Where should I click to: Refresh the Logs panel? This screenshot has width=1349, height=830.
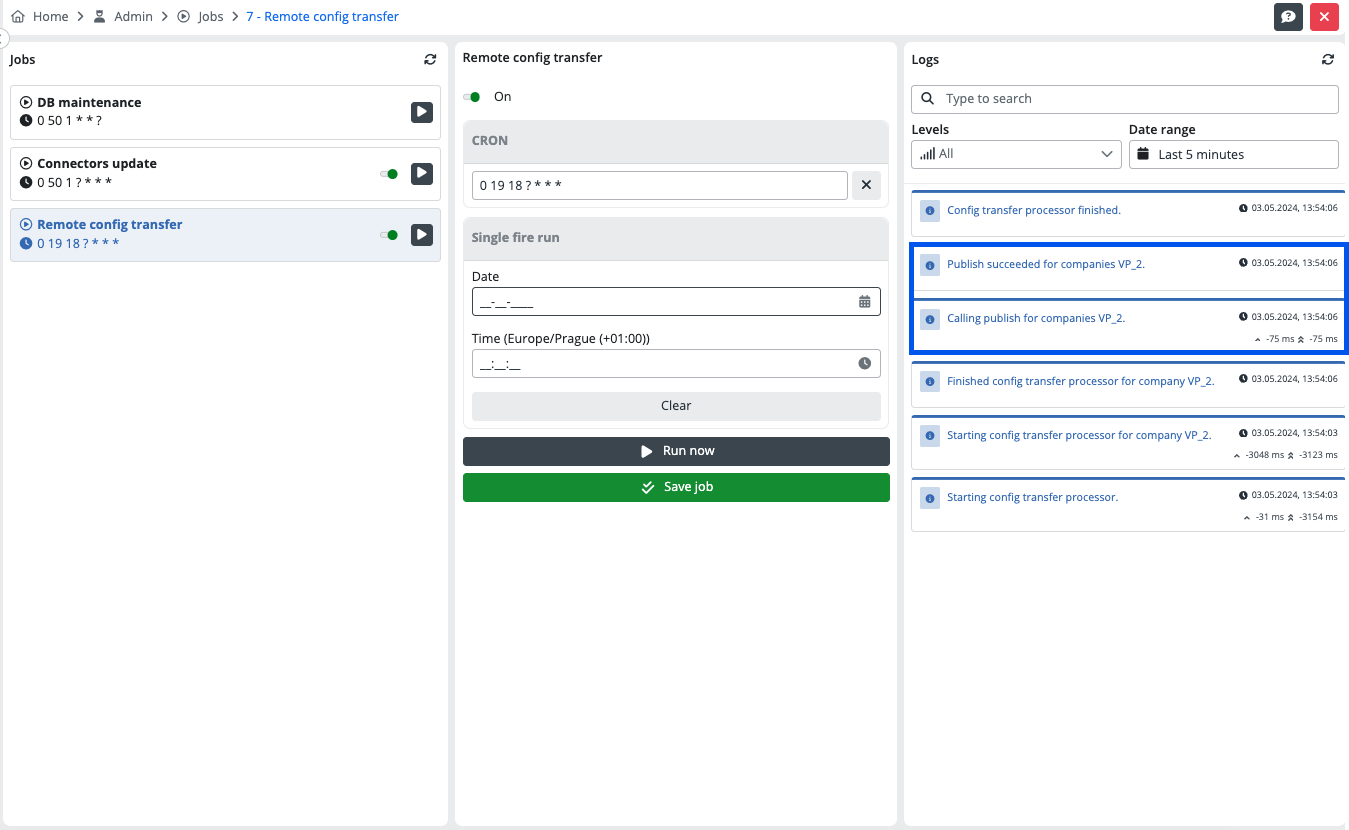pos(1328,60)
